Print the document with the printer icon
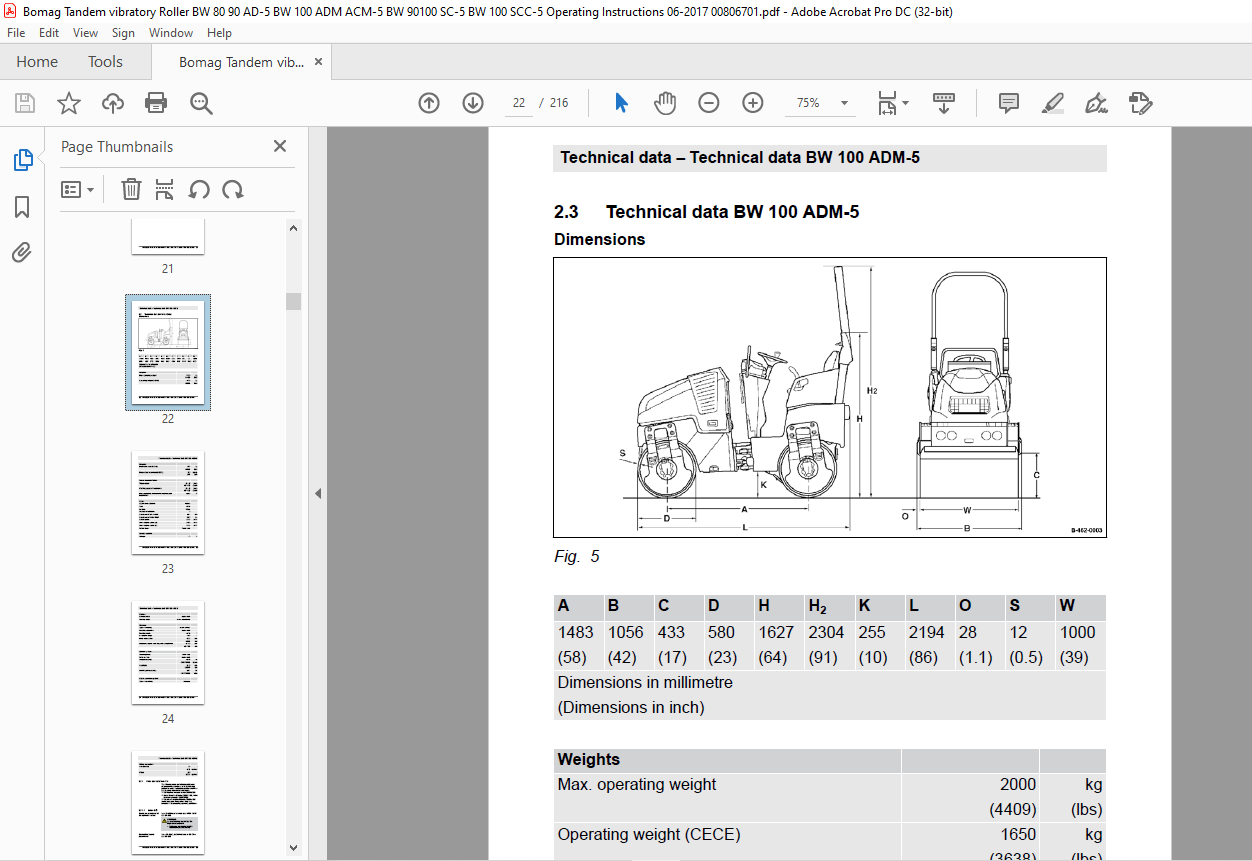 (x=156, y=103)
